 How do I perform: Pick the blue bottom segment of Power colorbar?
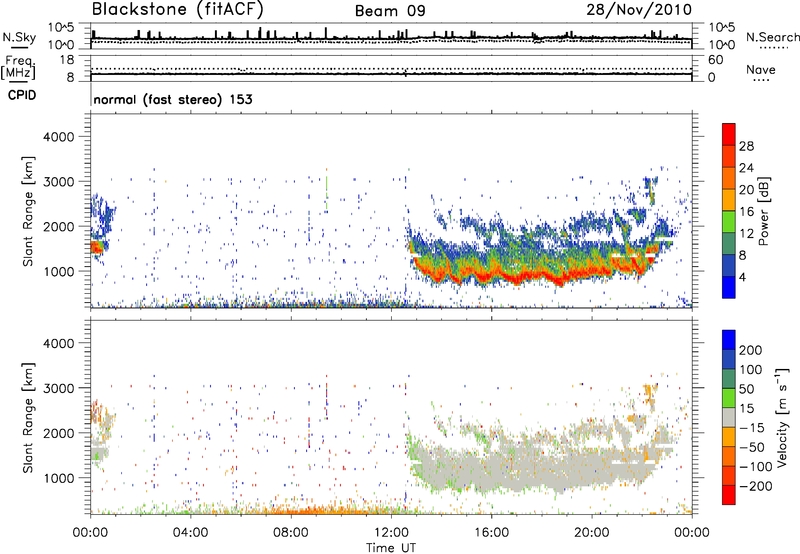[x=729, y=288]
